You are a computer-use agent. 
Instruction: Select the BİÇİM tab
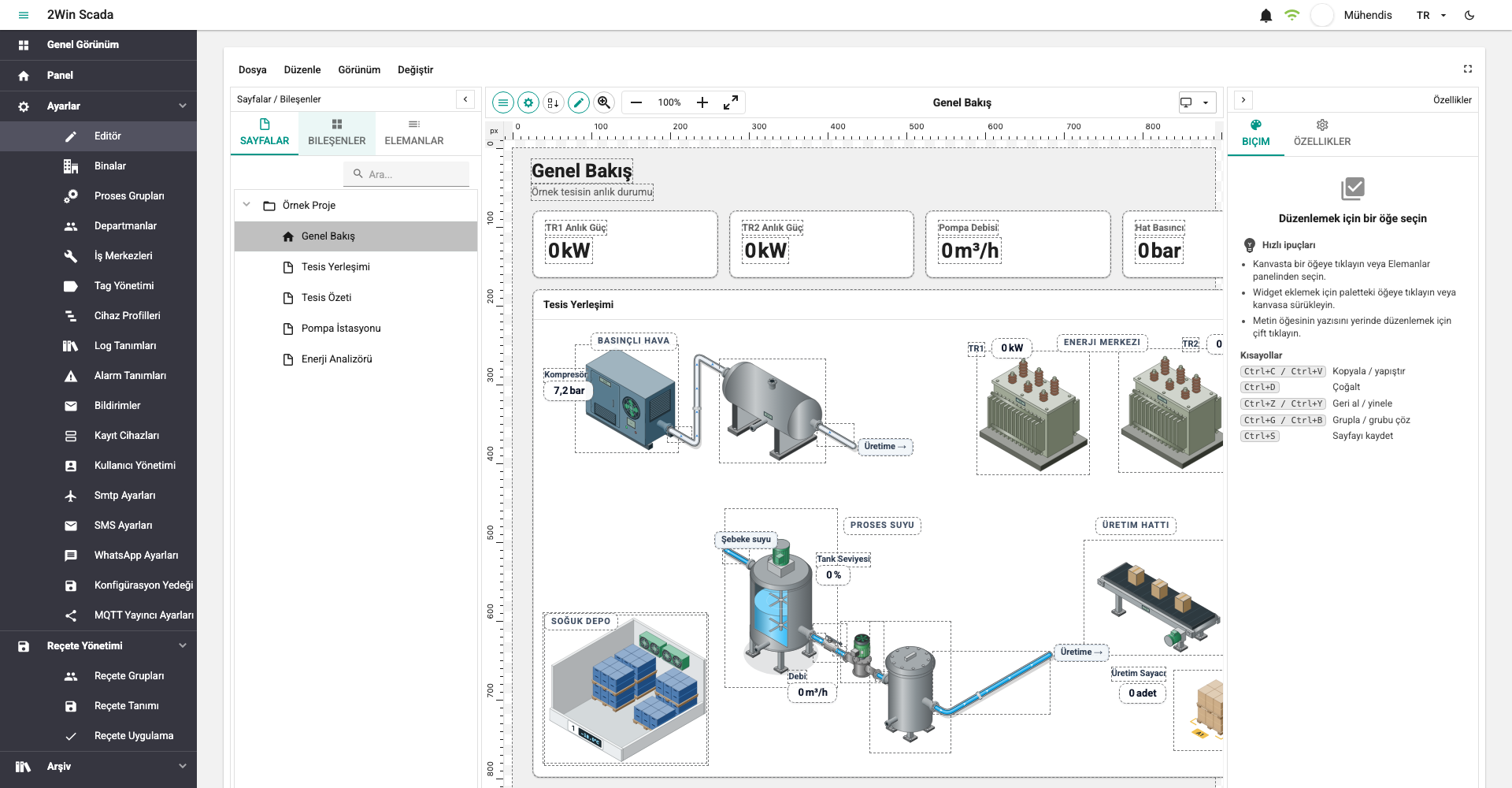pyautogui.click(x=1256, y=133)
